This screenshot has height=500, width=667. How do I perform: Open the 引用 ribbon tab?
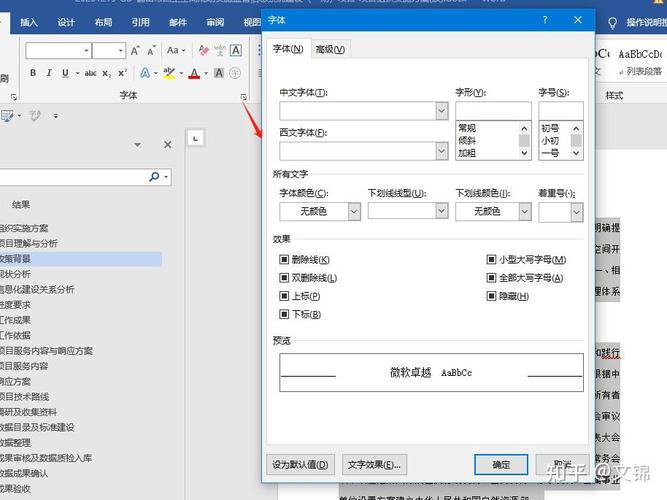[141, 23]
